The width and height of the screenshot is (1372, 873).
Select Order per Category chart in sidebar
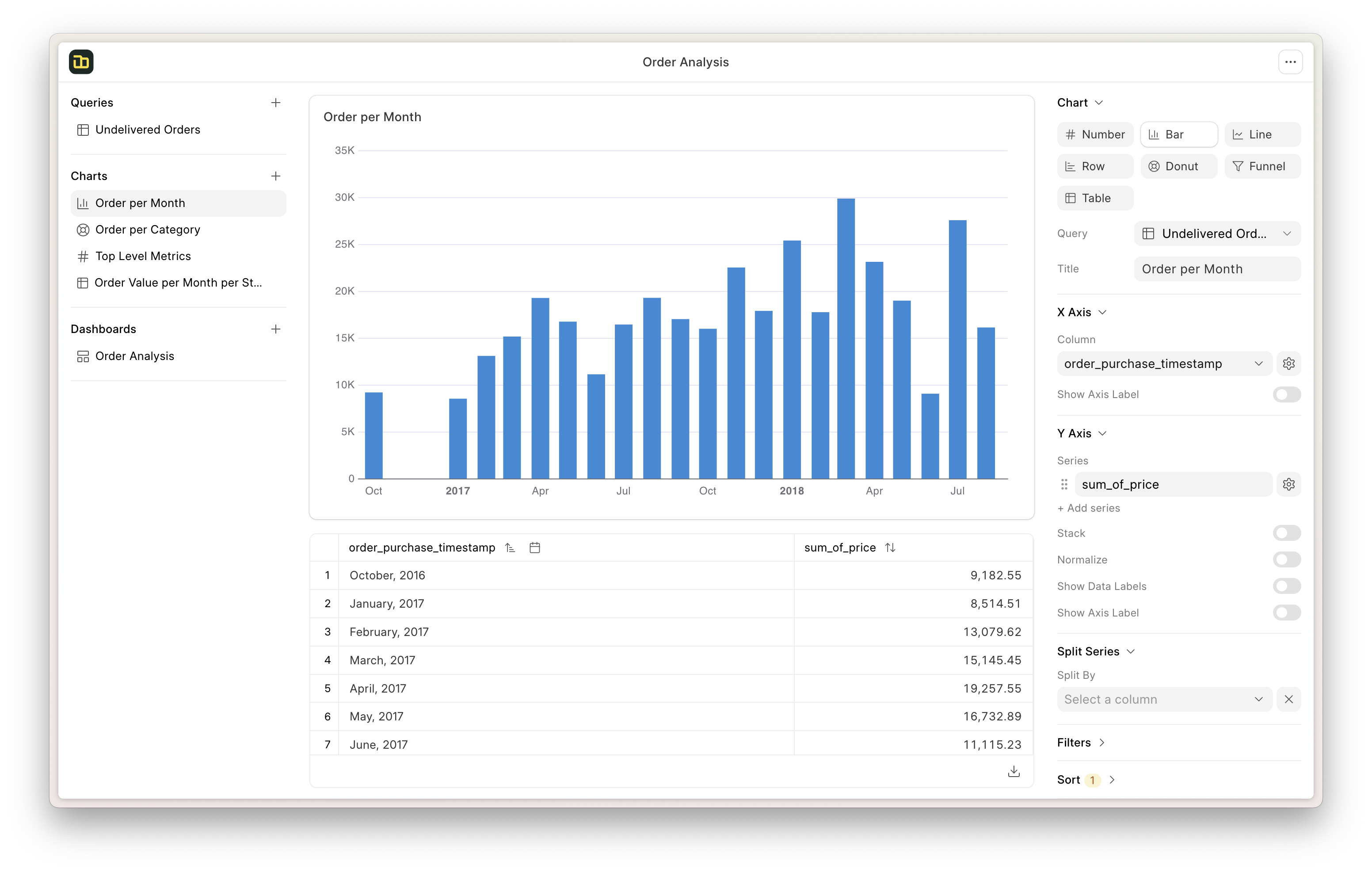(x=148, y=230)
